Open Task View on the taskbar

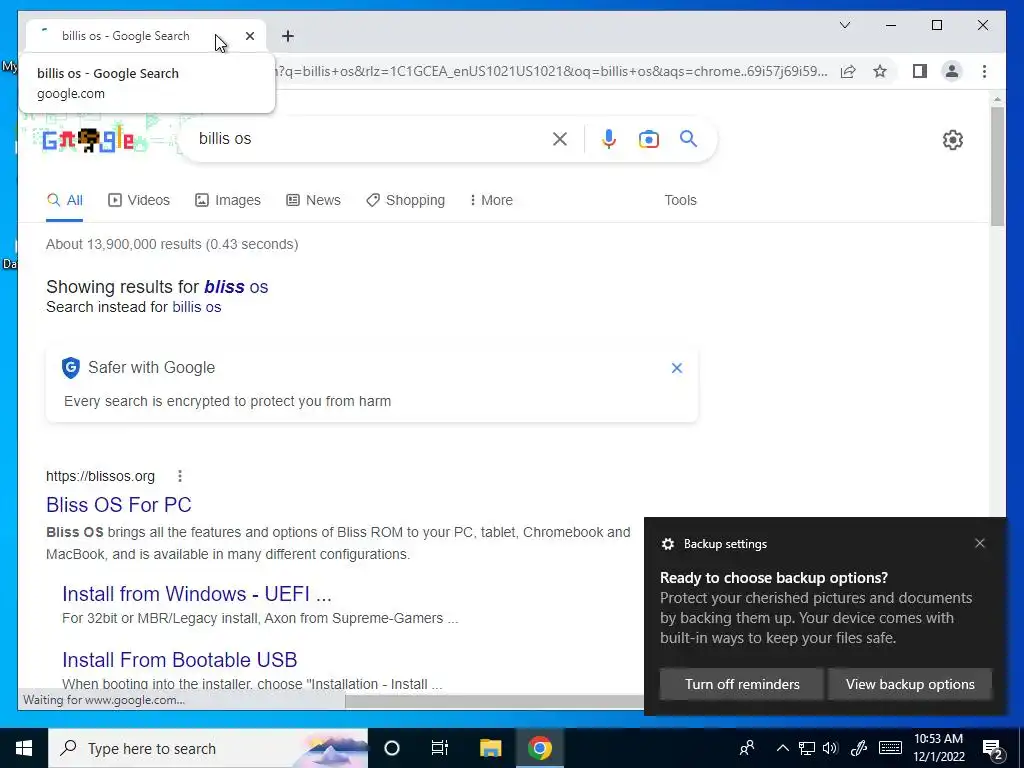click(440, 748)
